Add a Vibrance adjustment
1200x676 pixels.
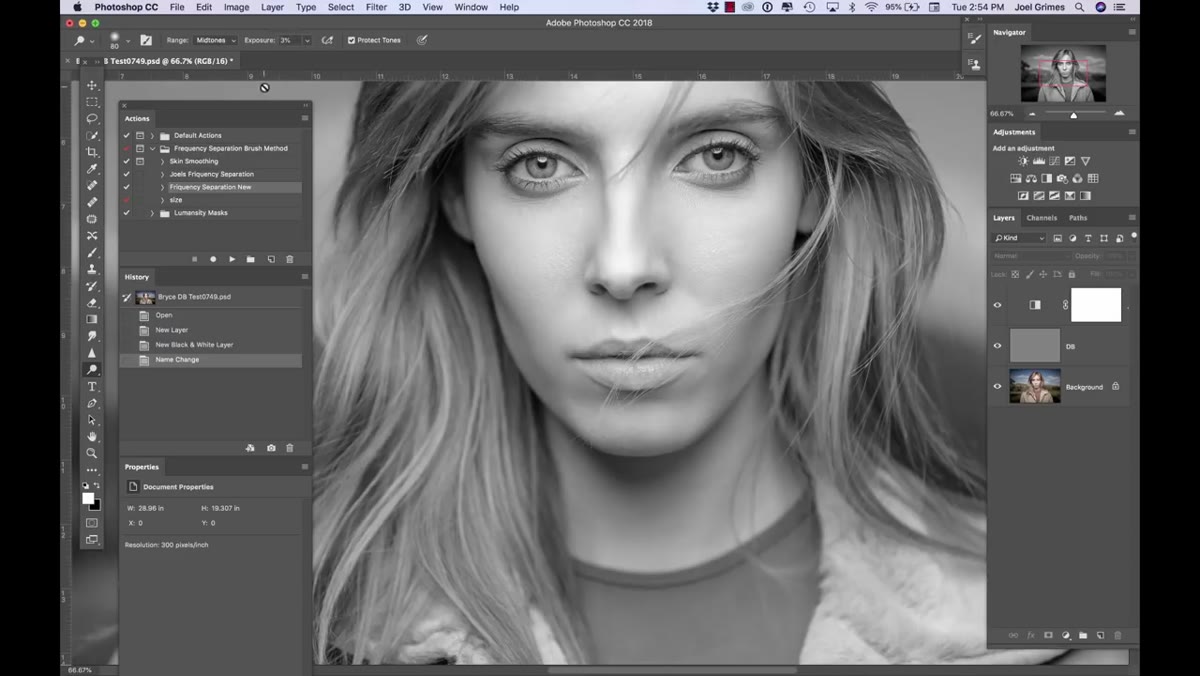[x=1085, y=161]
